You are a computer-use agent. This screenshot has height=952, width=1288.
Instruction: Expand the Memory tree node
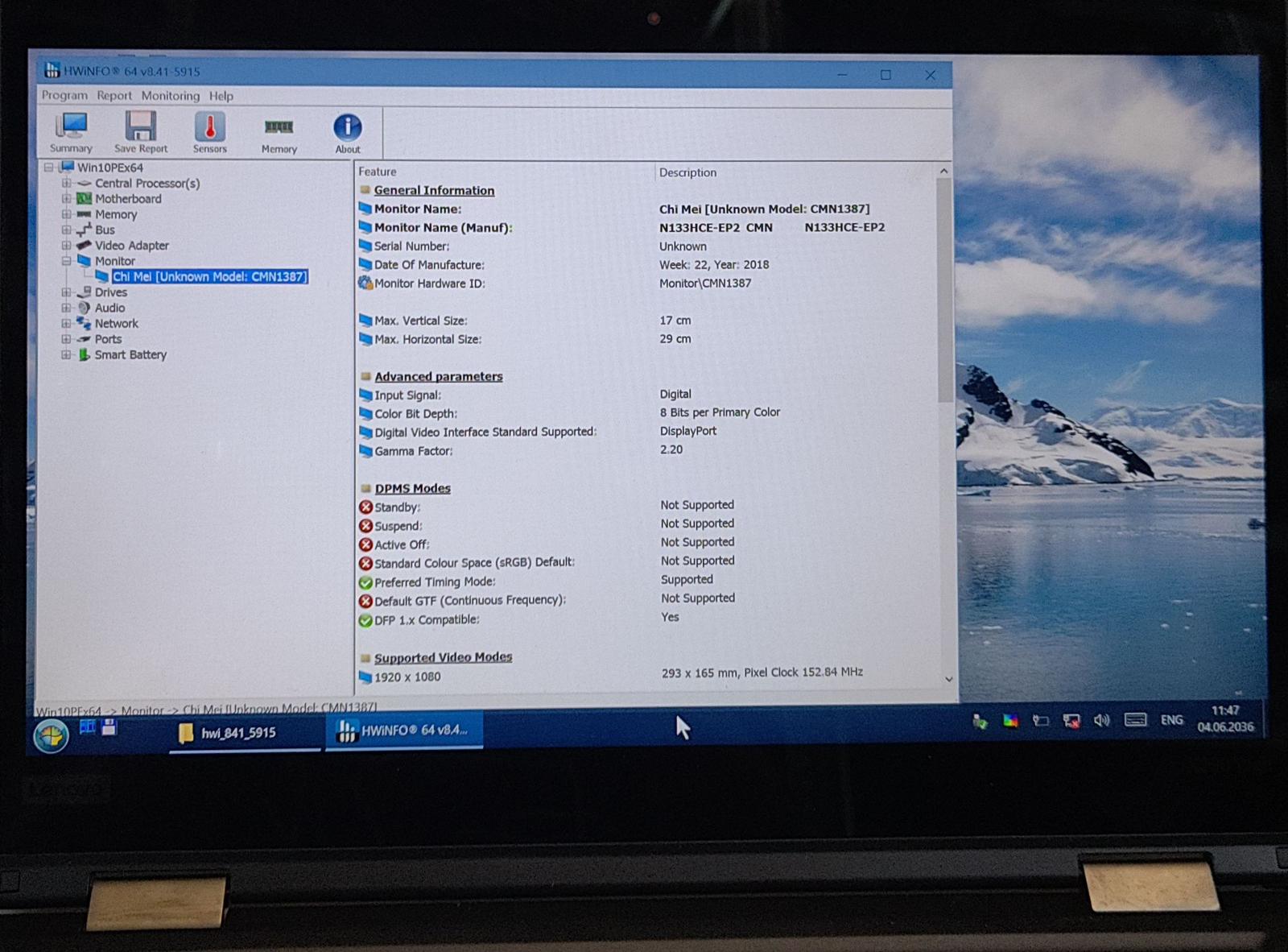click(67, 214)
